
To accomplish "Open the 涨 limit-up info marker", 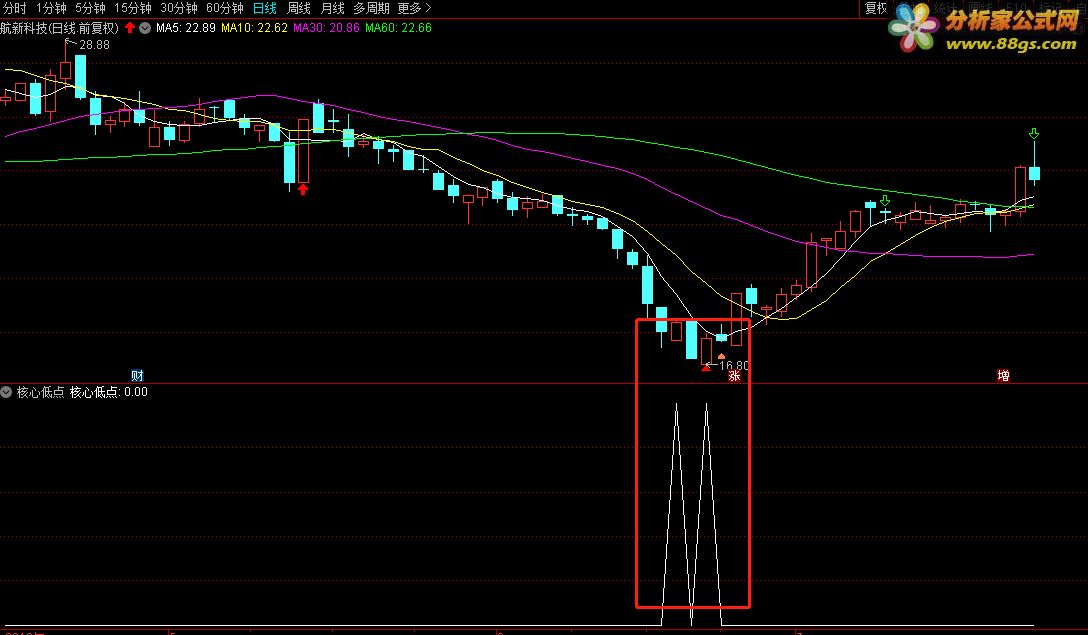I will click(734, 375).
